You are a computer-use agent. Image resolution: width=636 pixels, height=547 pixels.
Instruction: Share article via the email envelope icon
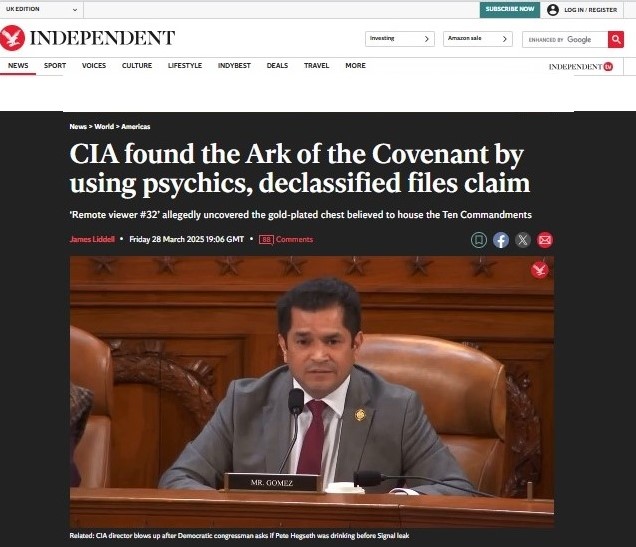pyautogui.click(x=545, y=240)
